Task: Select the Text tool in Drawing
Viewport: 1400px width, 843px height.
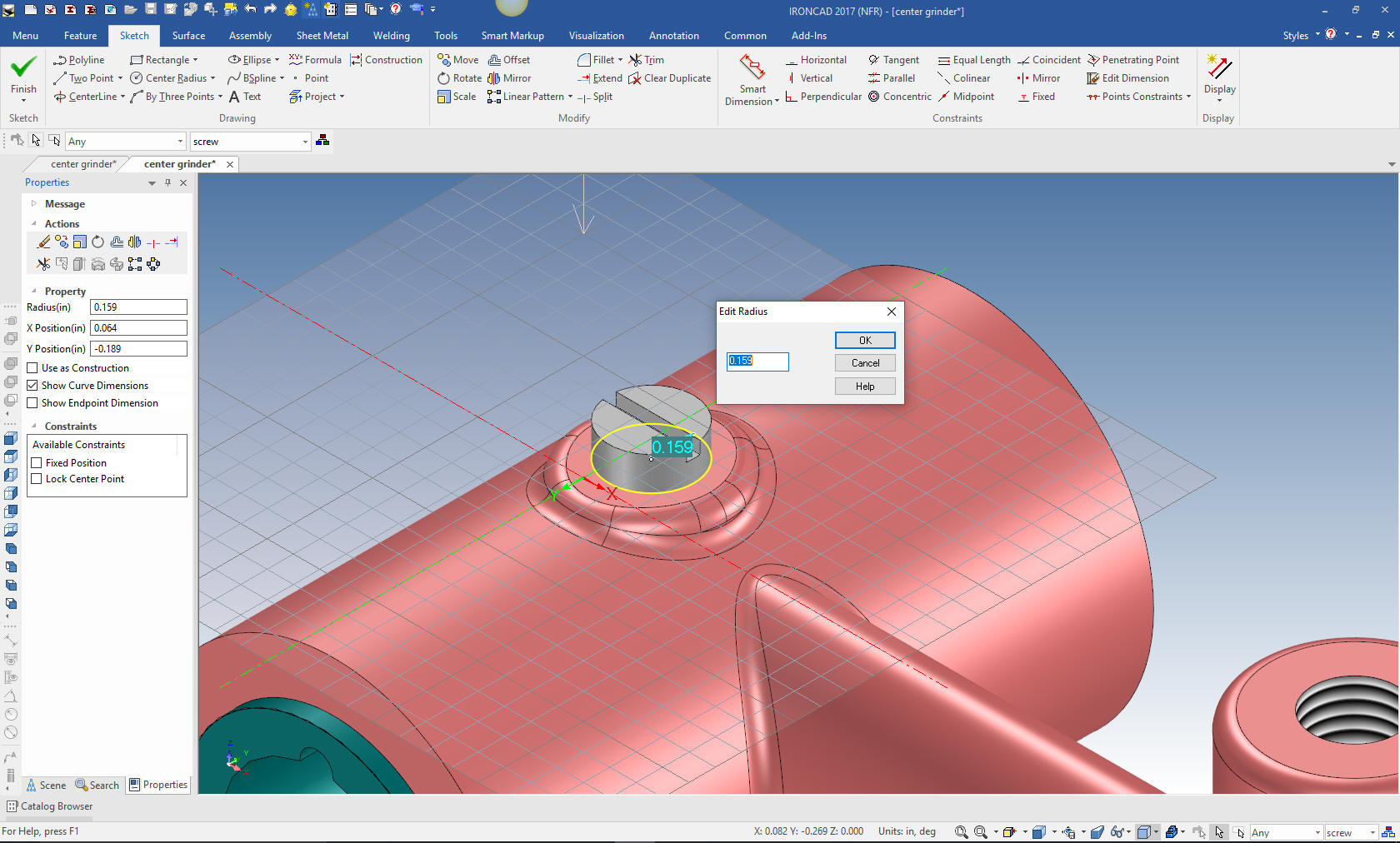Action: [245, 97]
